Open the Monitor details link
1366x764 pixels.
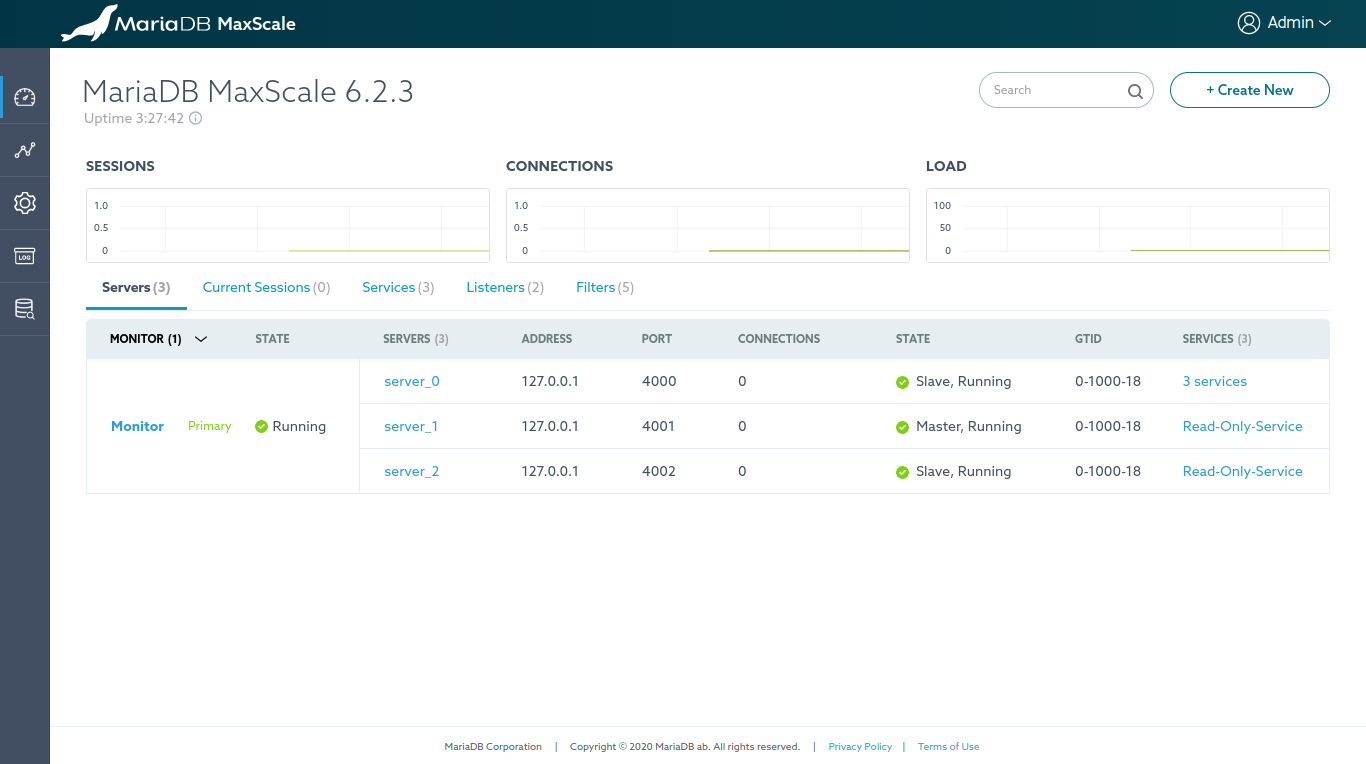tap(137, 426)
